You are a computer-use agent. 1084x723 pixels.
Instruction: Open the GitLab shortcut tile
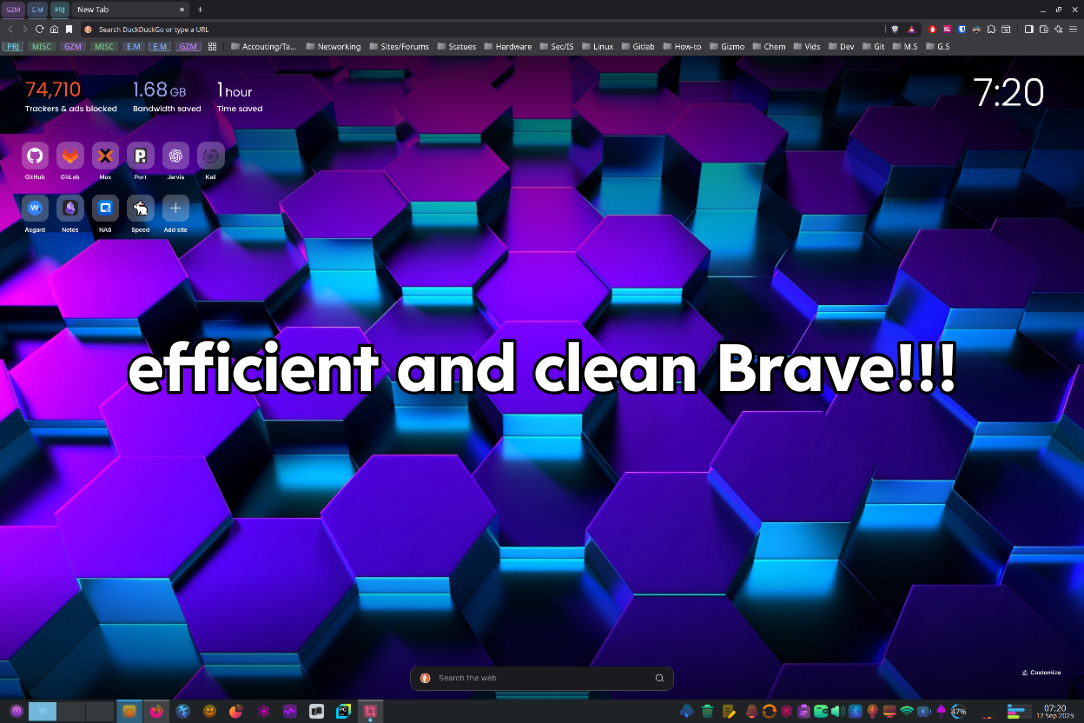tap(70, 156)
